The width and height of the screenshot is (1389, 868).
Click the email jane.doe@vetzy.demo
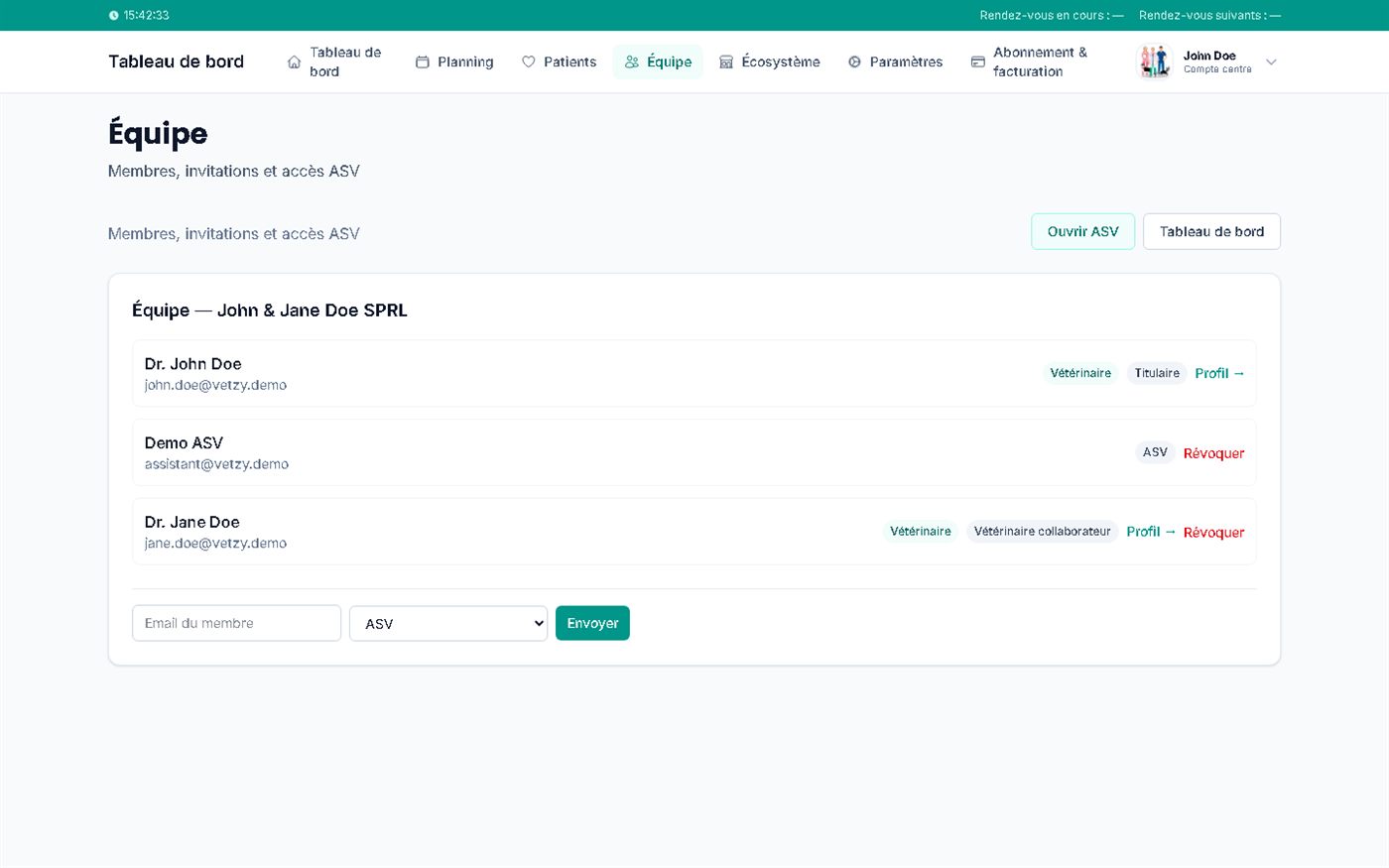coord(215,544)
